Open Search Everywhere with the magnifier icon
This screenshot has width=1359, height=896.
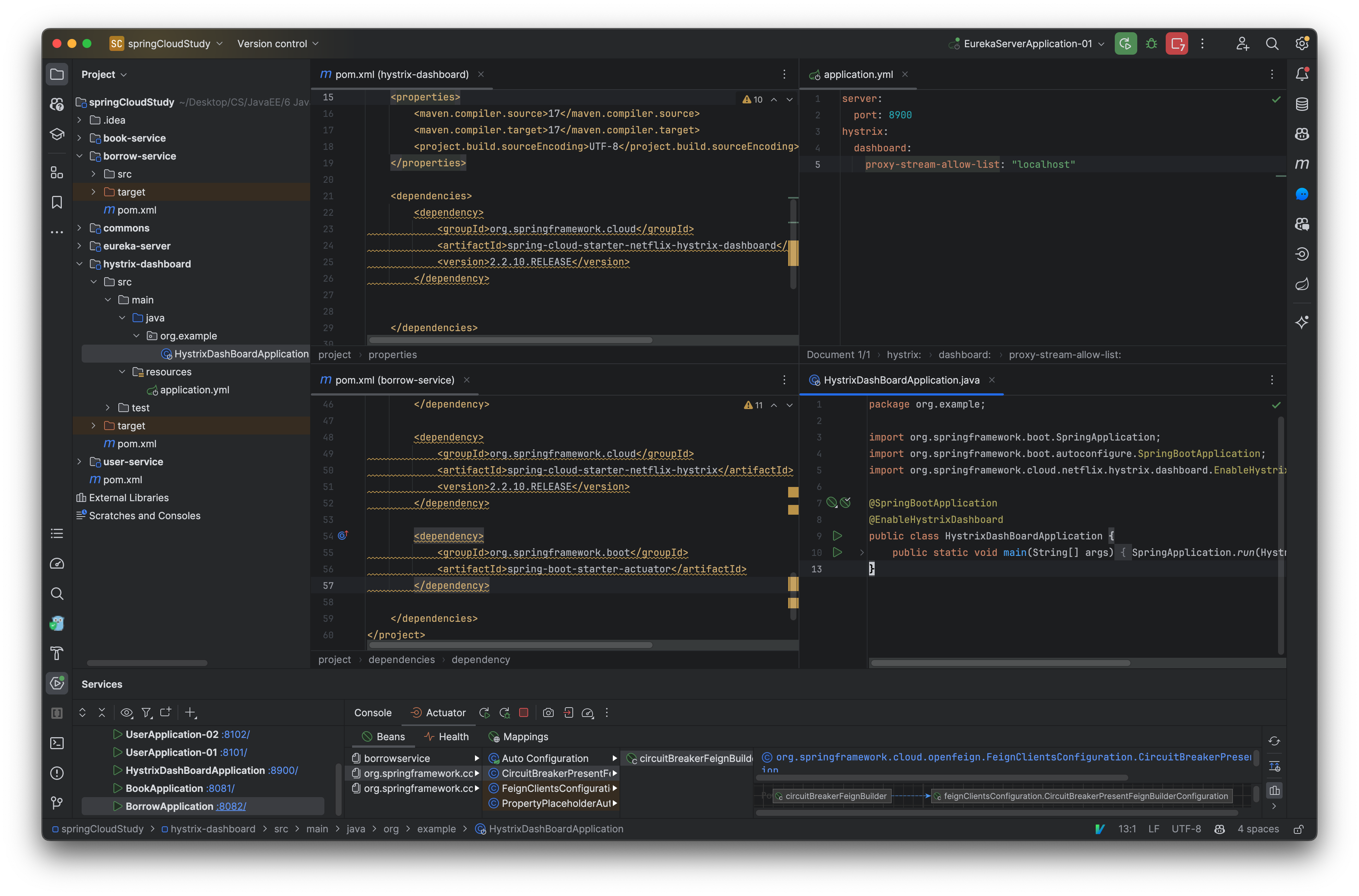pos(1272,43)
